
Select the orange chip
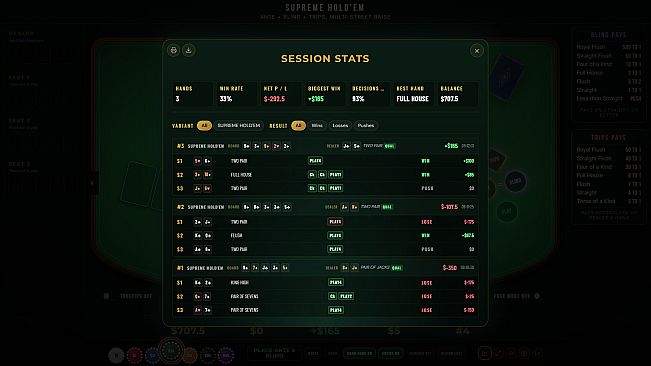(190, 355)
